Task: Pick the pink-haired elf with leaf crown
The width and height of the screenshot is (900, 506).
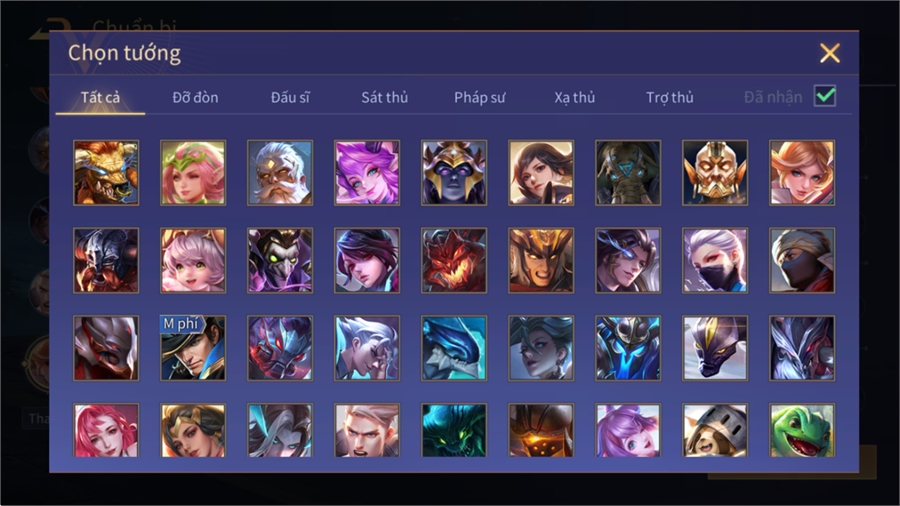Action: (193, 173)
